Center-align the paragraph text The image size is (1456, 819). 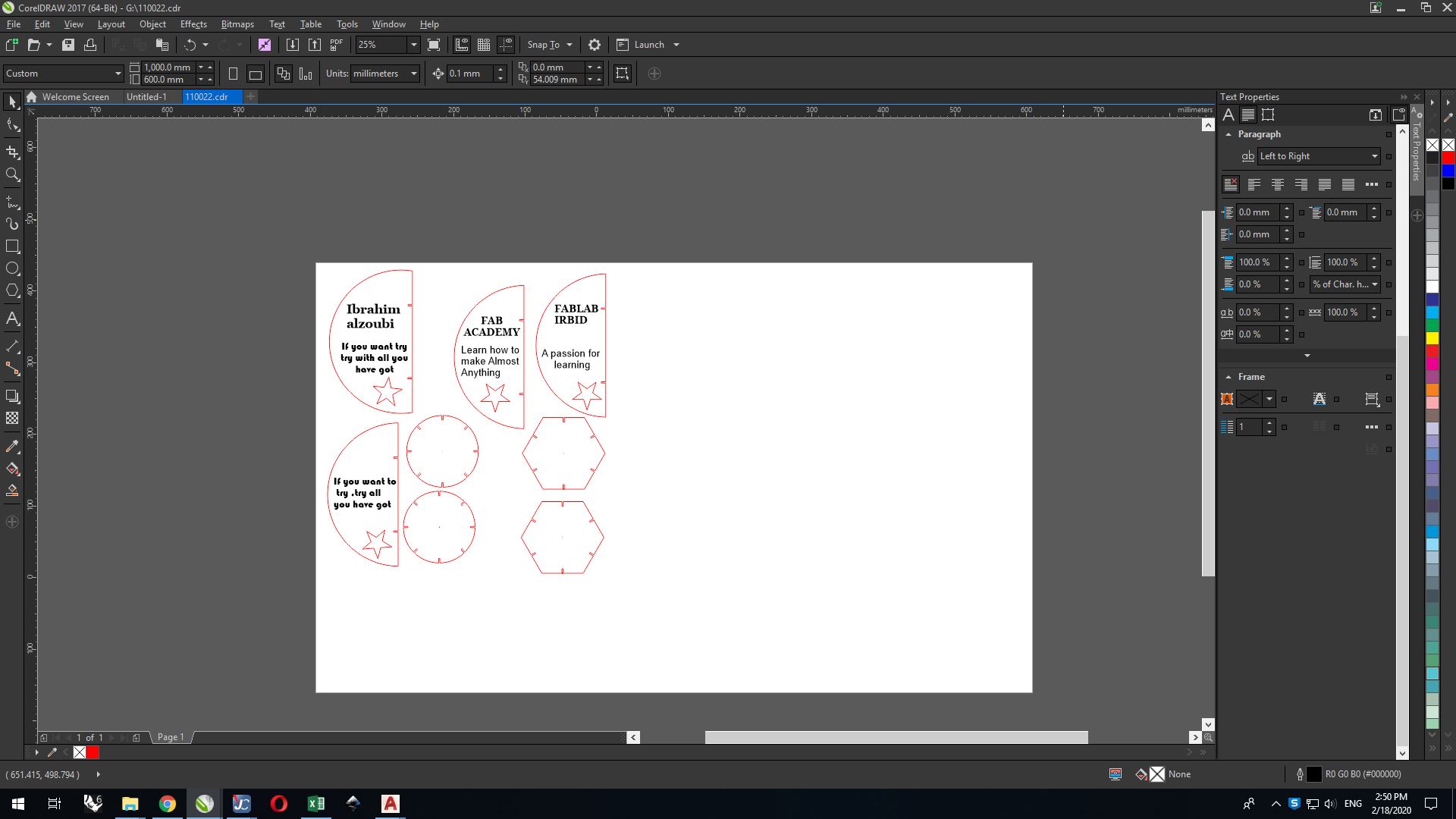[x=1278, y=184]
